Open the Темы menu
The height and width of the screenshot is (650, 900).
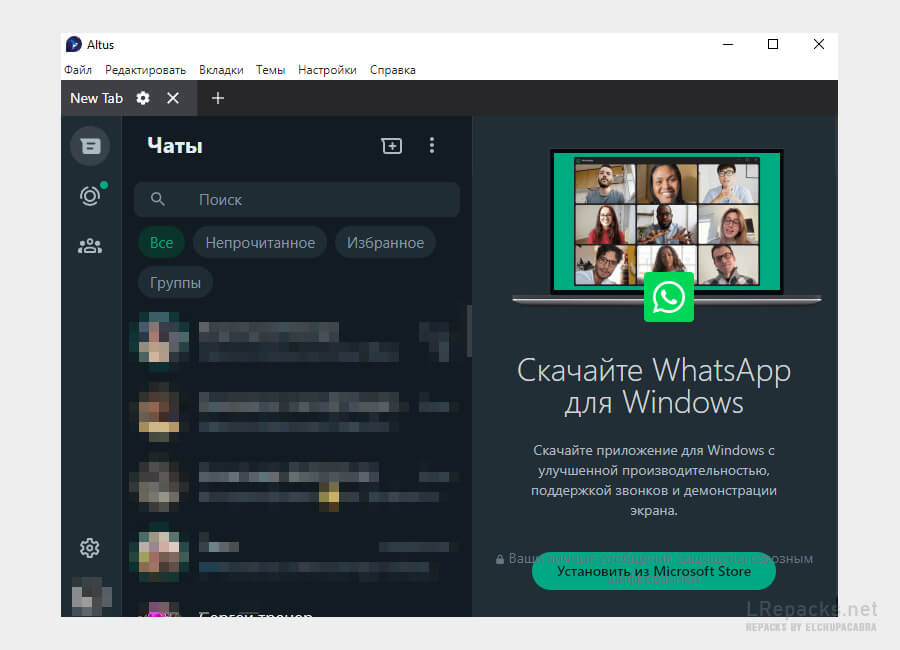point(270,70)
